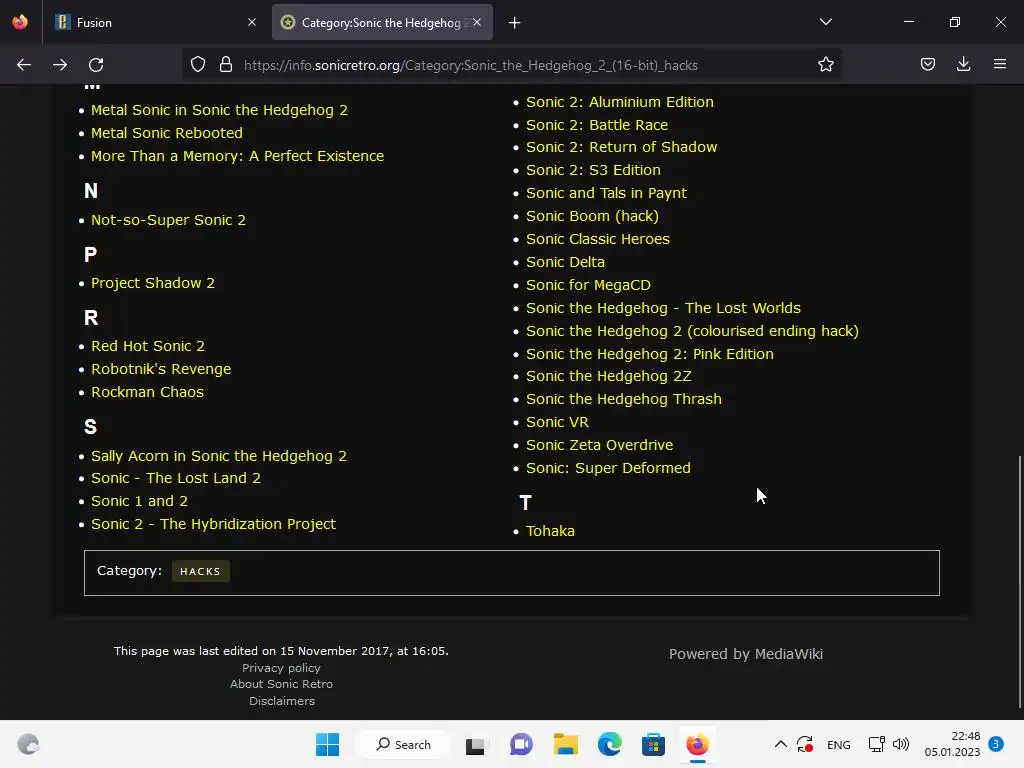Open Sally Acorn in Sonic the Hedgehog 2
The image size is (1024, 768).
coord(219,456)
